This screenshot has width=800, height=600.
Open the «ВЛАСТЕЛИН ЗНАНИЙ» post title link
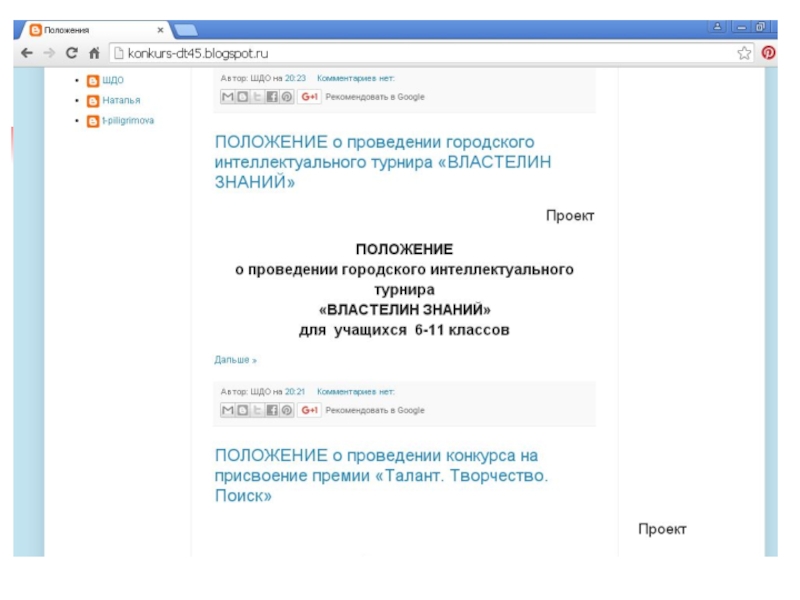(382, 162)
